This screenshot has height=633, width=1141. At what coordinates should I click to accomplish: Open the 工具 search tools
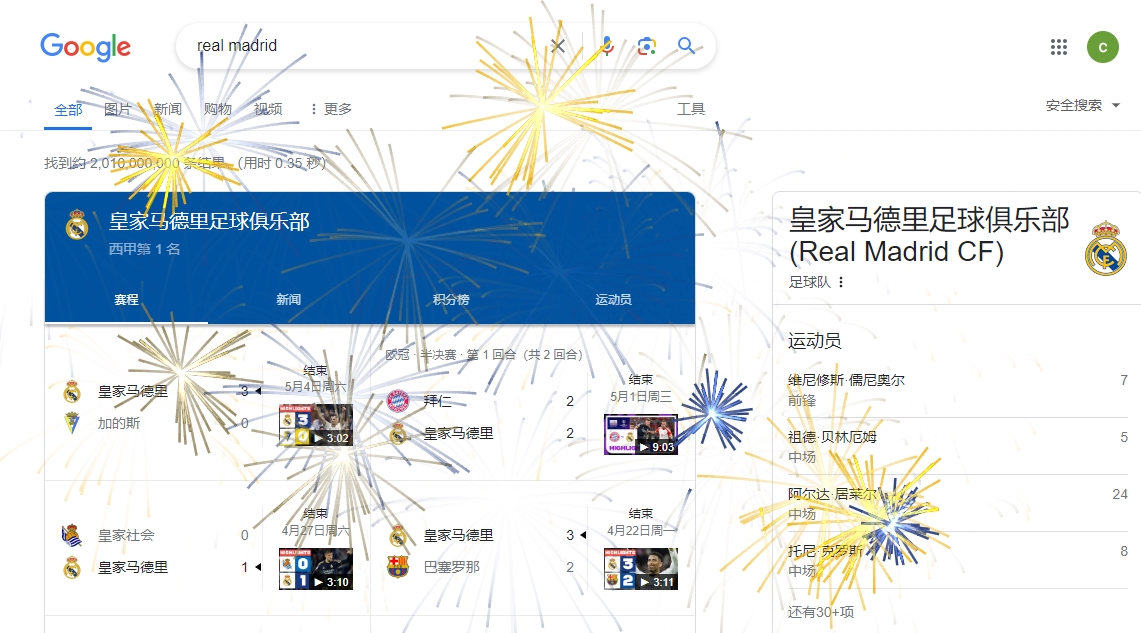(x=691, y=109)
